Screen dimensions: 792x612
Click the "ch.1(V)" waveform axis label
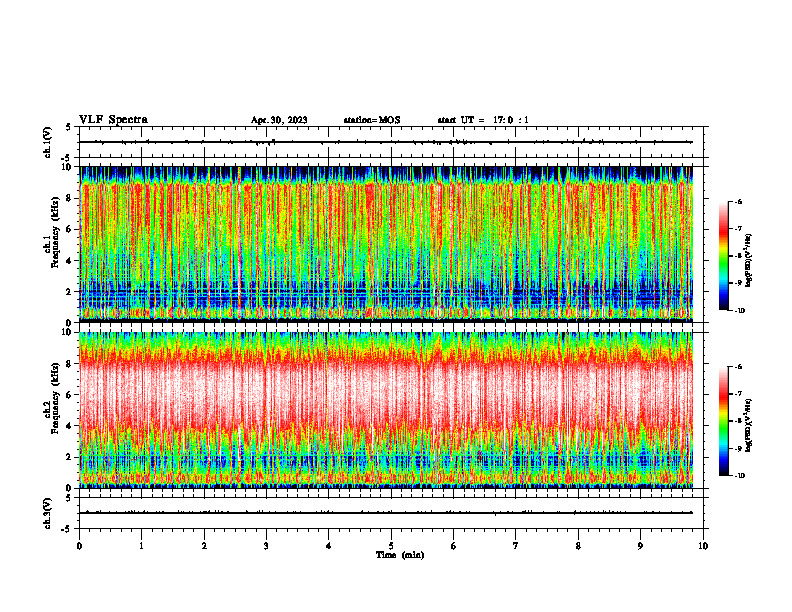48,142
